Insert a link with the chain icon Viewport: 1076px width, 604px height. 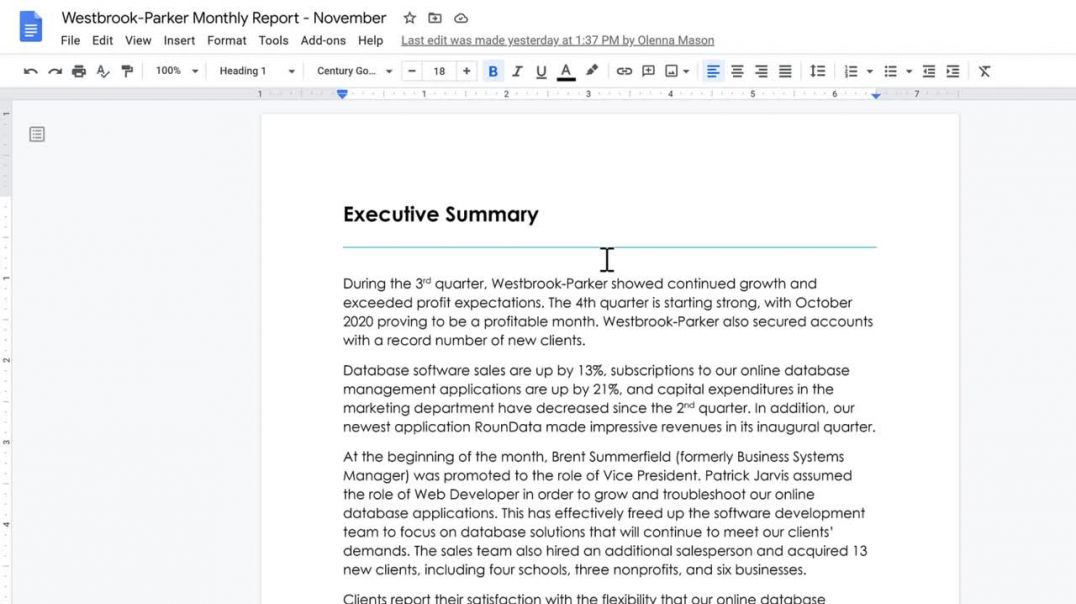pyautogui.click(x=624, y=71)
